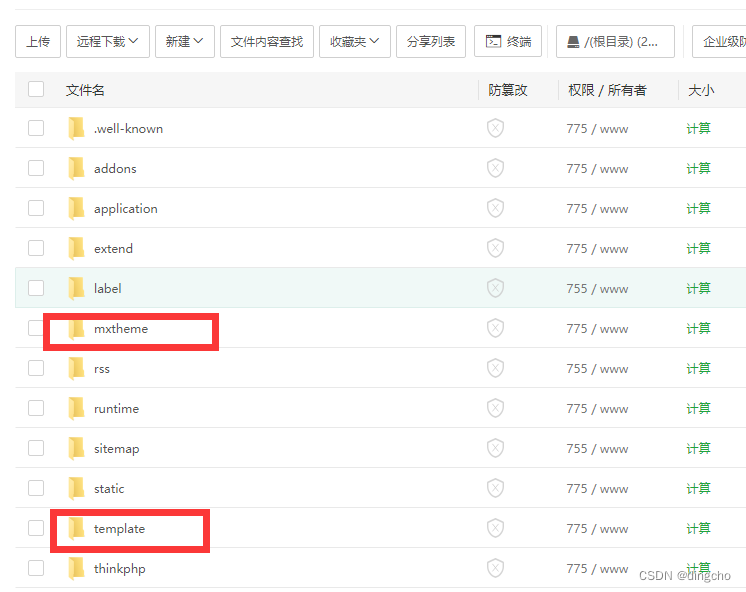Expand the 新建 dropdown menu
Image resolution: width=746 pixels, height=592 pixels.
(184, 41)
